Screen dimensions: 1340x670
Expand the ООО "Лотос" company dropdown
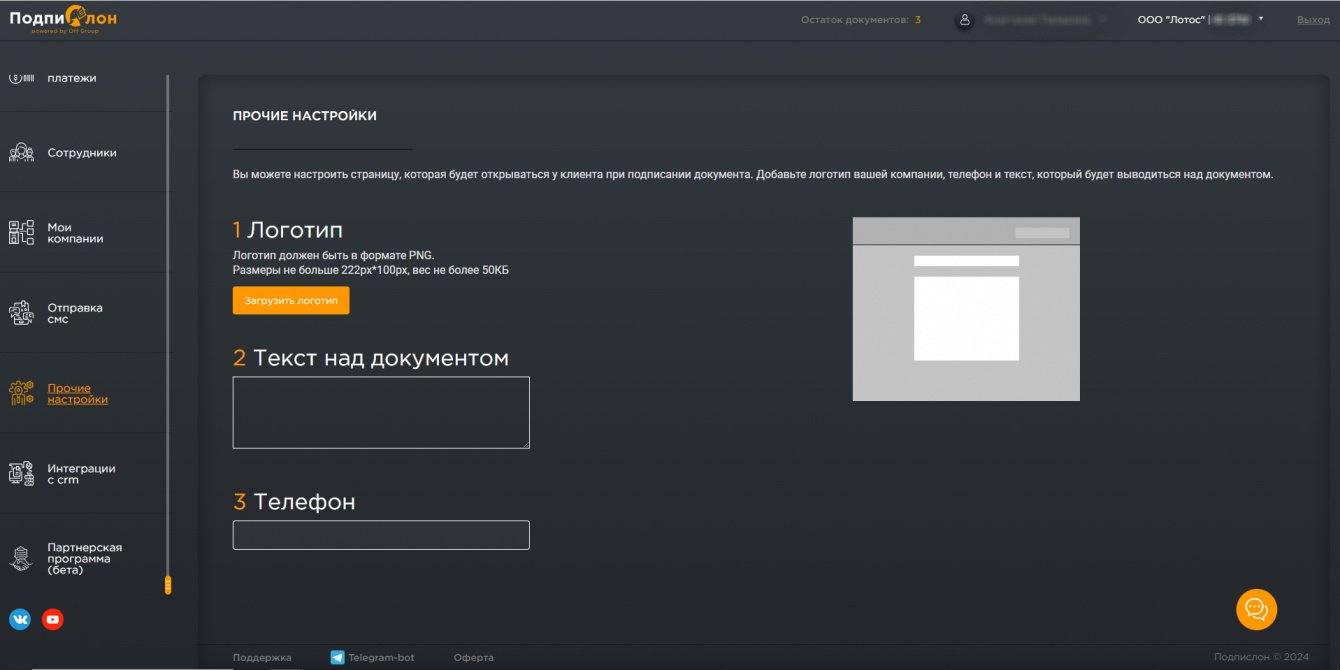[1260, 19]
